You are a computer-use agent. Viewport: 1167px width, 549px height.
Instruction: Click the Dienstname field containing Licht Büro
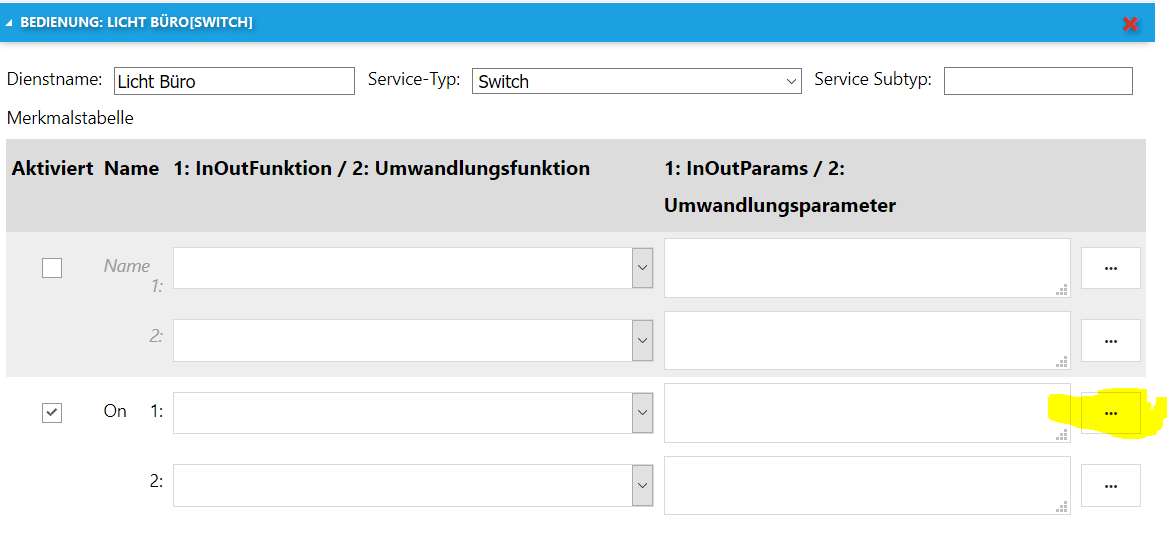click(x=234, y=81)
